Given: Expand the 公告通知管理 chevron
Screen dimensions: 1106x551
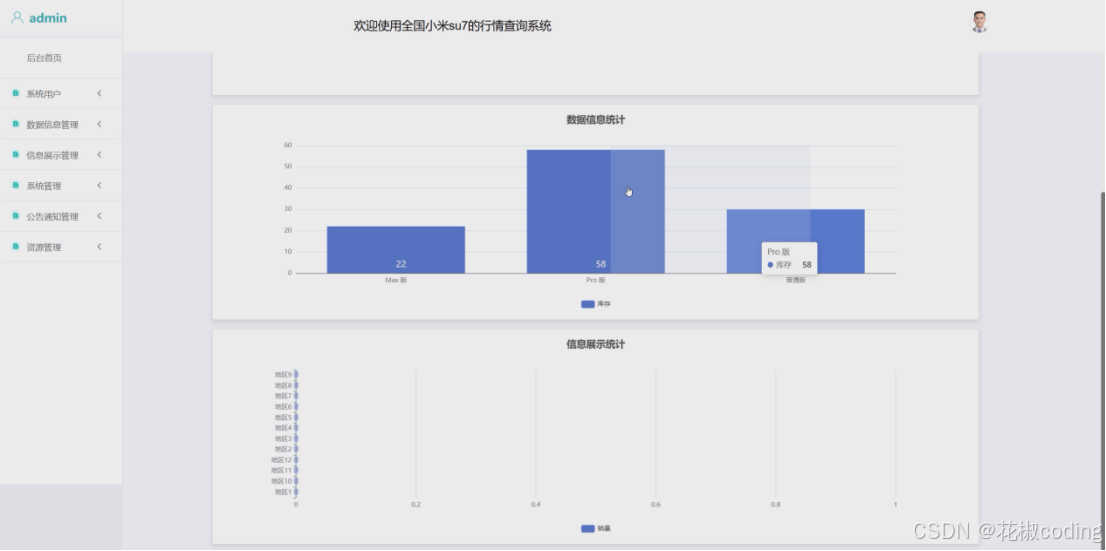Looking at the screenshot, I should tap(99, 216).
